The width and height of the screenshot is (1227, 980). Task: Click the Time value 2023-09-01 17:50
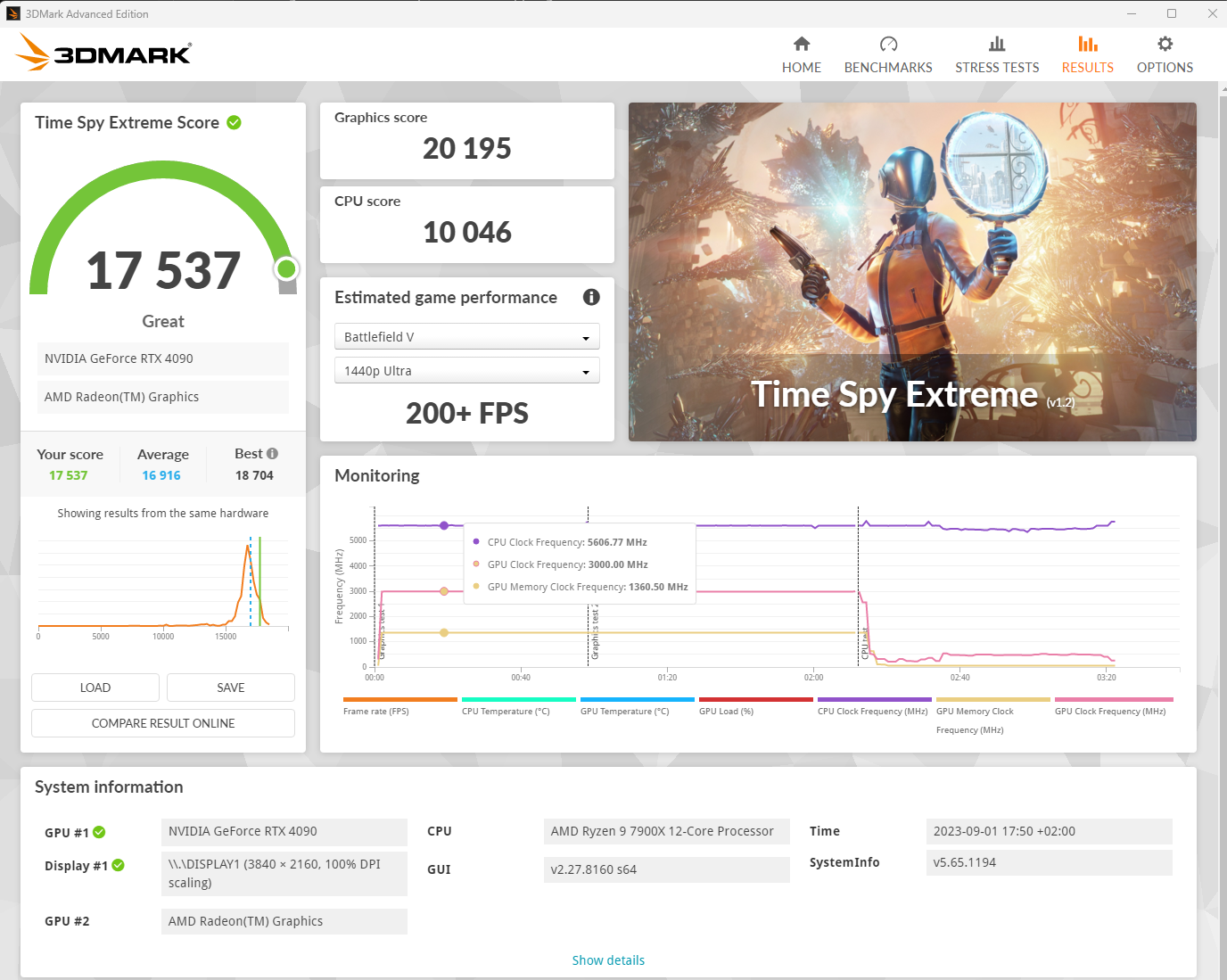(1050, 831)
